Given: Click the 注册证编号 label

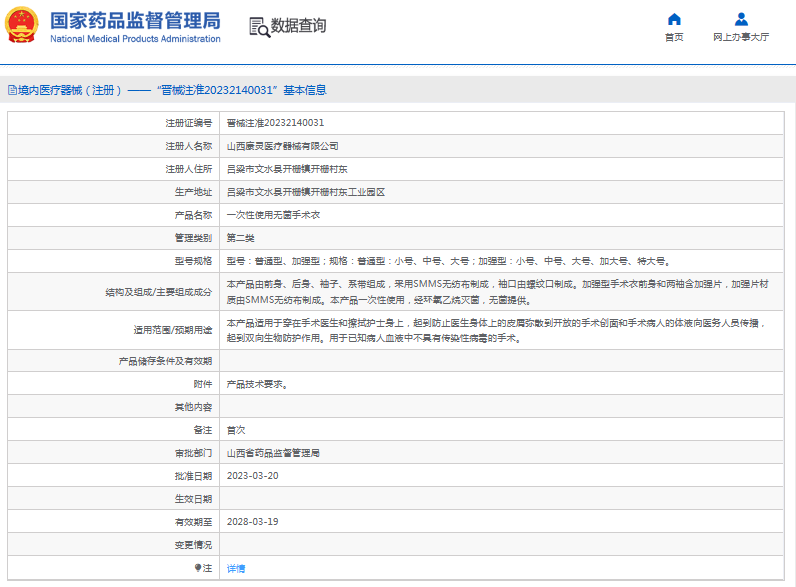Looking at the screenshot, I should pyautogui.click(x=188, y=123).
